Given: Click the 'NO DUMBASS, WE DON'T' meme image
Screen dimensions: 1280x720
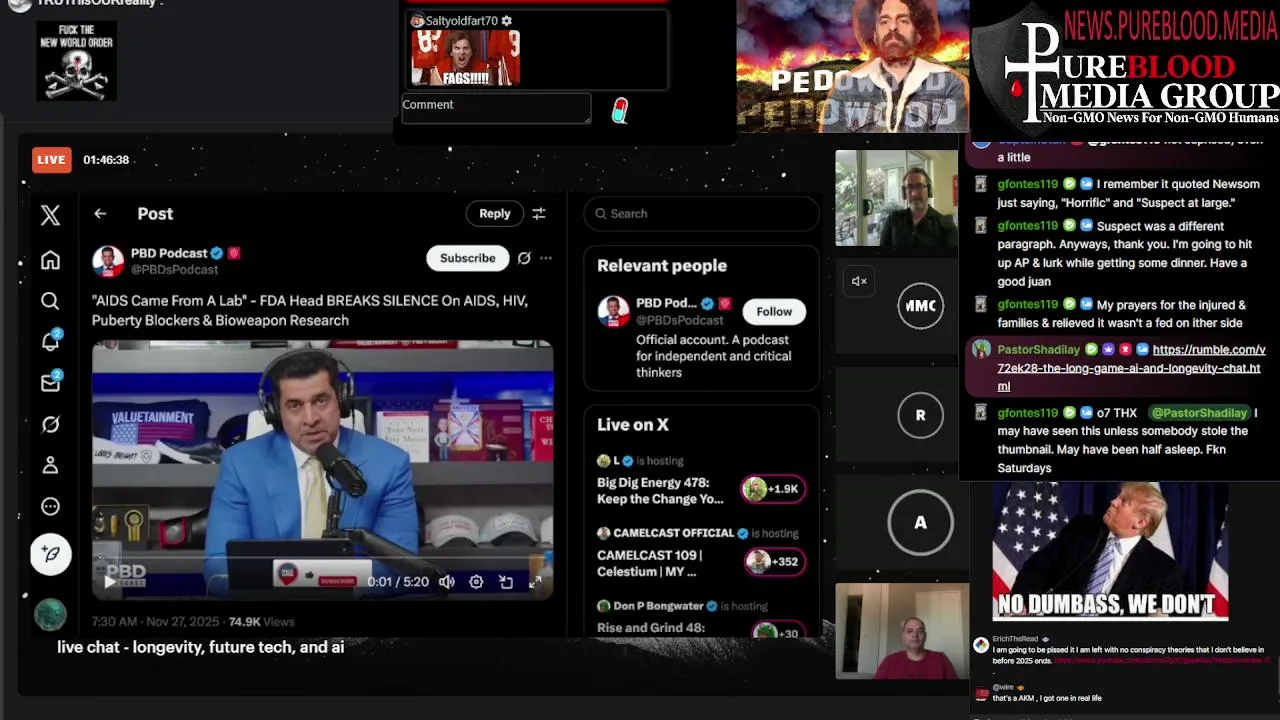Looking at the screenshot, I should [1110, 551].
